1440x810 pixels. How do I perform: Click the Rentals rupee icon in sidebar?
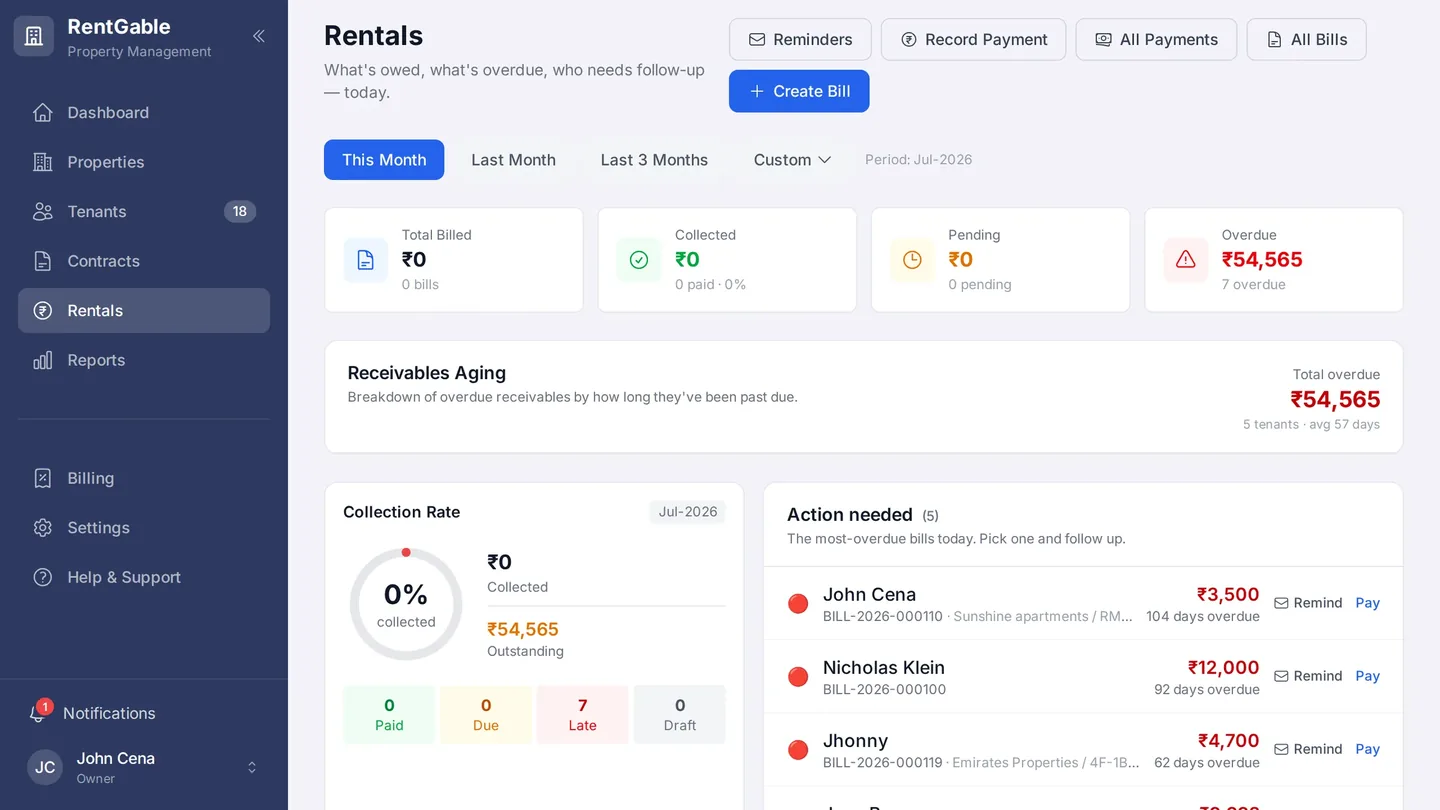[42, 311]
